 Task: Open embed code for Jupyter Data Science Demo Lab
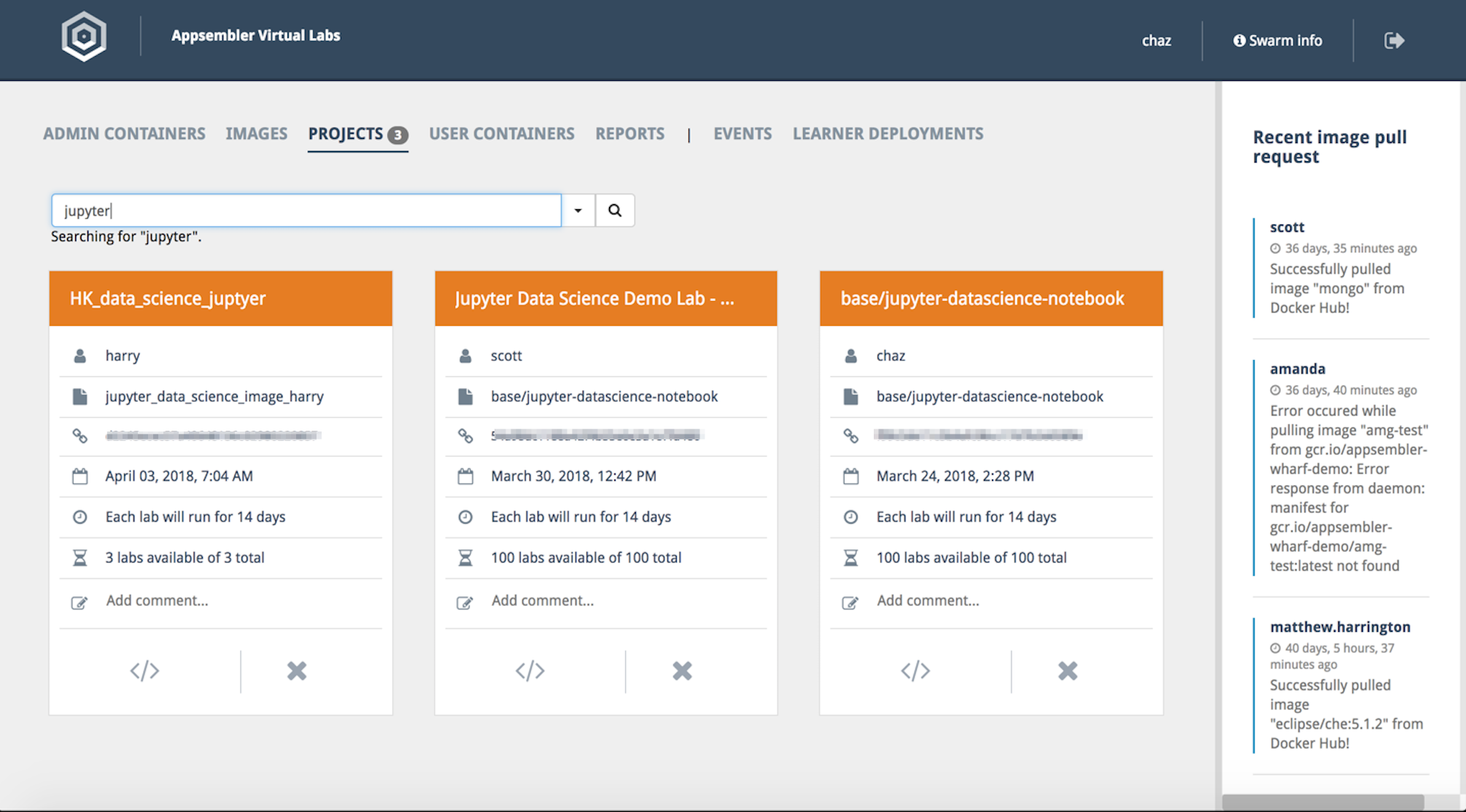point(530,671)
